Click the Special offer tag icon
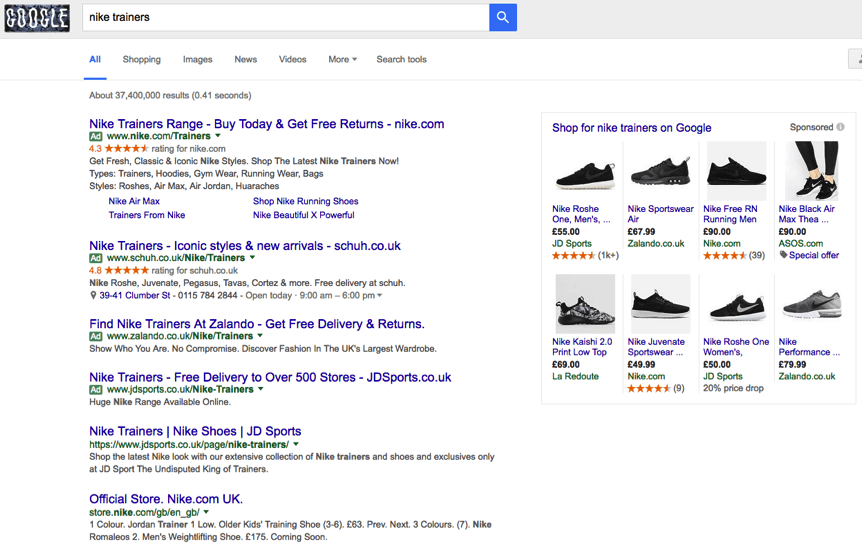 pos(783,255)
